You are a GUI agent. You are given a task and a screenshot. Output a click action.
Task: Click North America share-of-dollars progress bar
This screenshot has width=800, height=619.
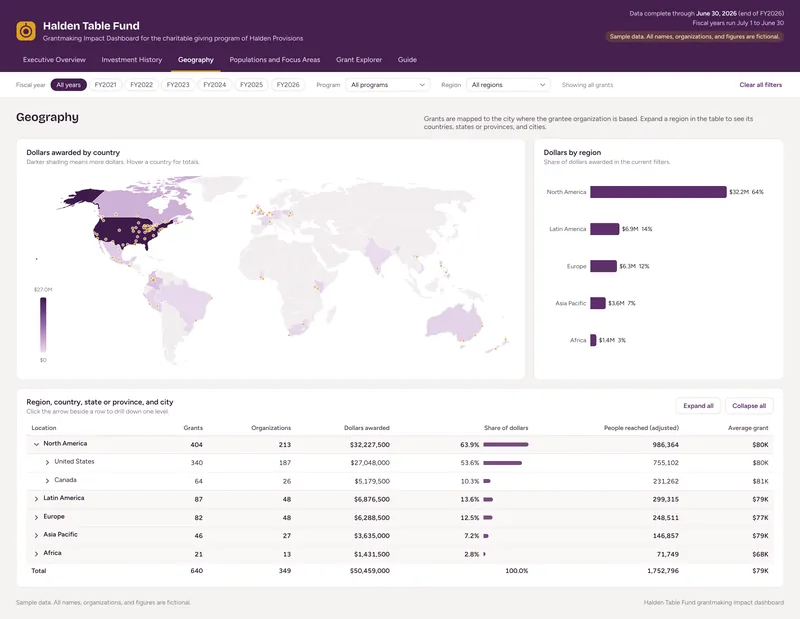click(506, 444)
